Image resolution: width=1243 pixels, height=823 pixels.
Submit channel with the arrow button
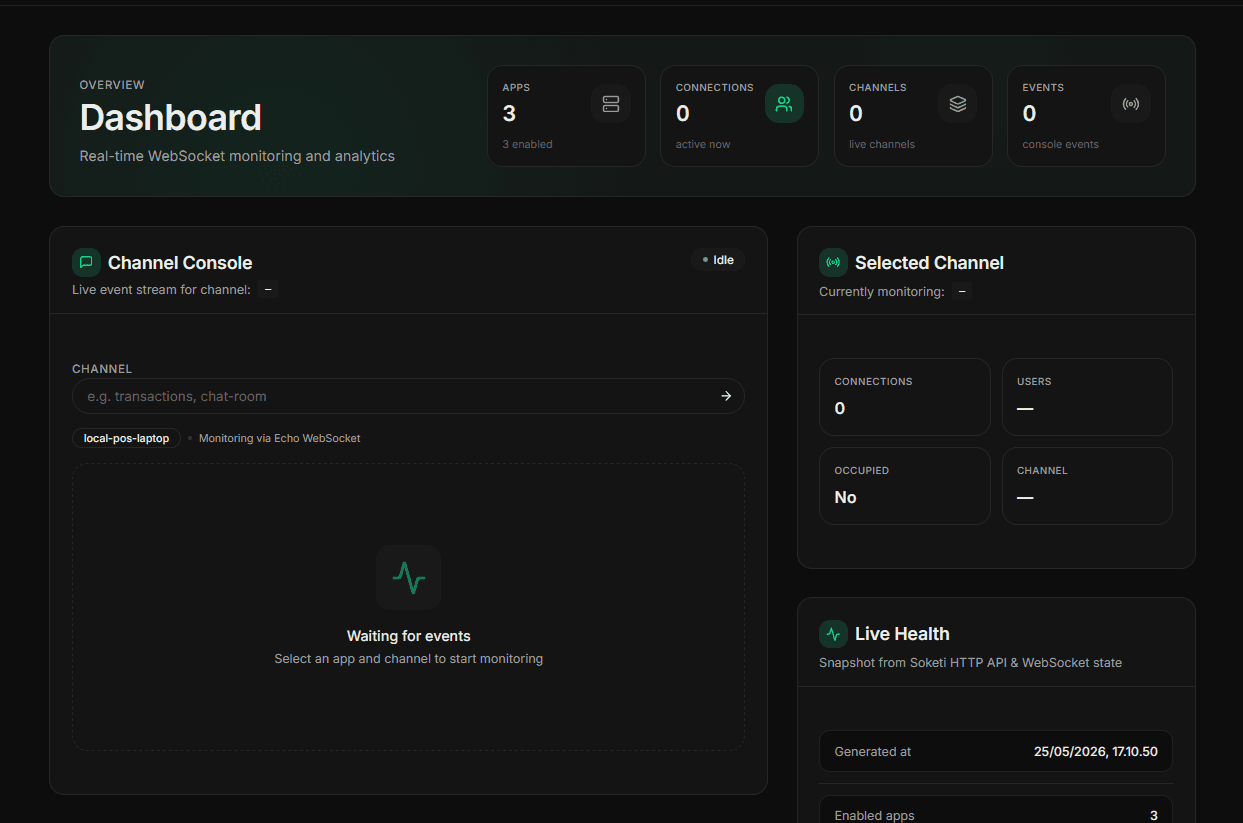pos(726,396)
